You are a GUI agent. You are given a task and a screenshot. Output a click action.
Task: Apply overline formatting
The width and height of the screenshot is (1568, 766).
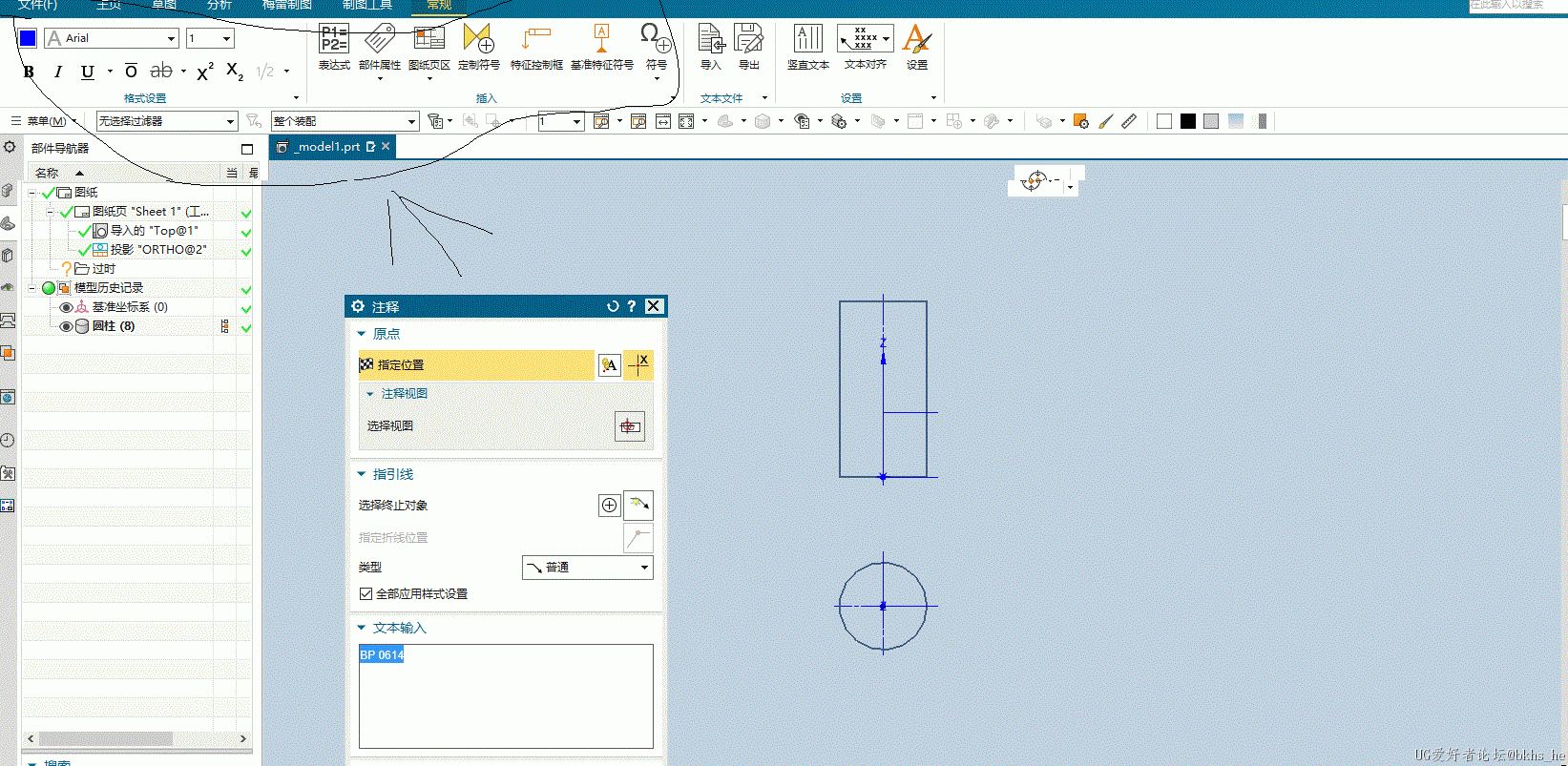point(131,72)
